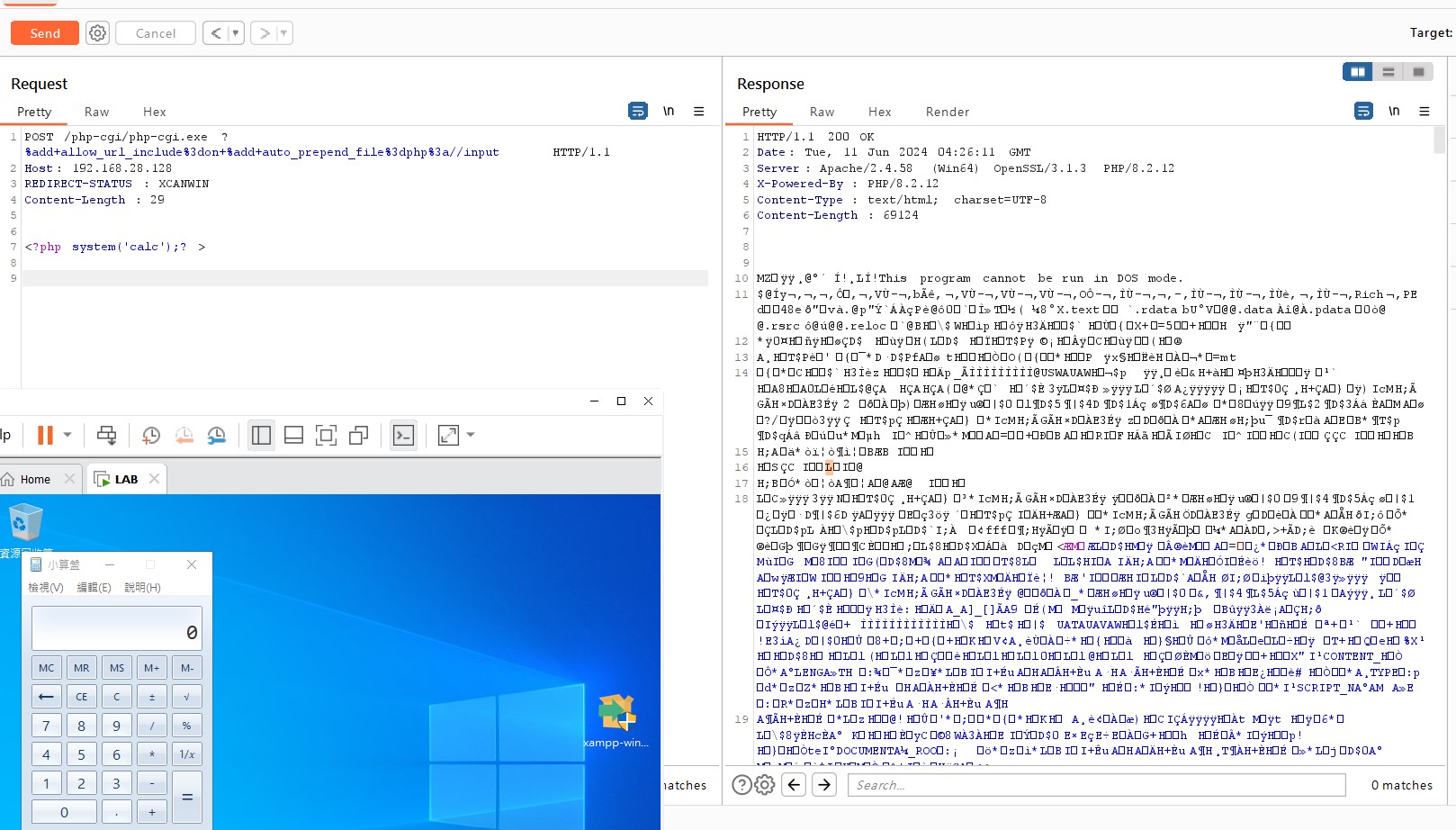Click calculator 1/x reciprocal button
Screen dimensions: 1456x830
pos(186,754)
